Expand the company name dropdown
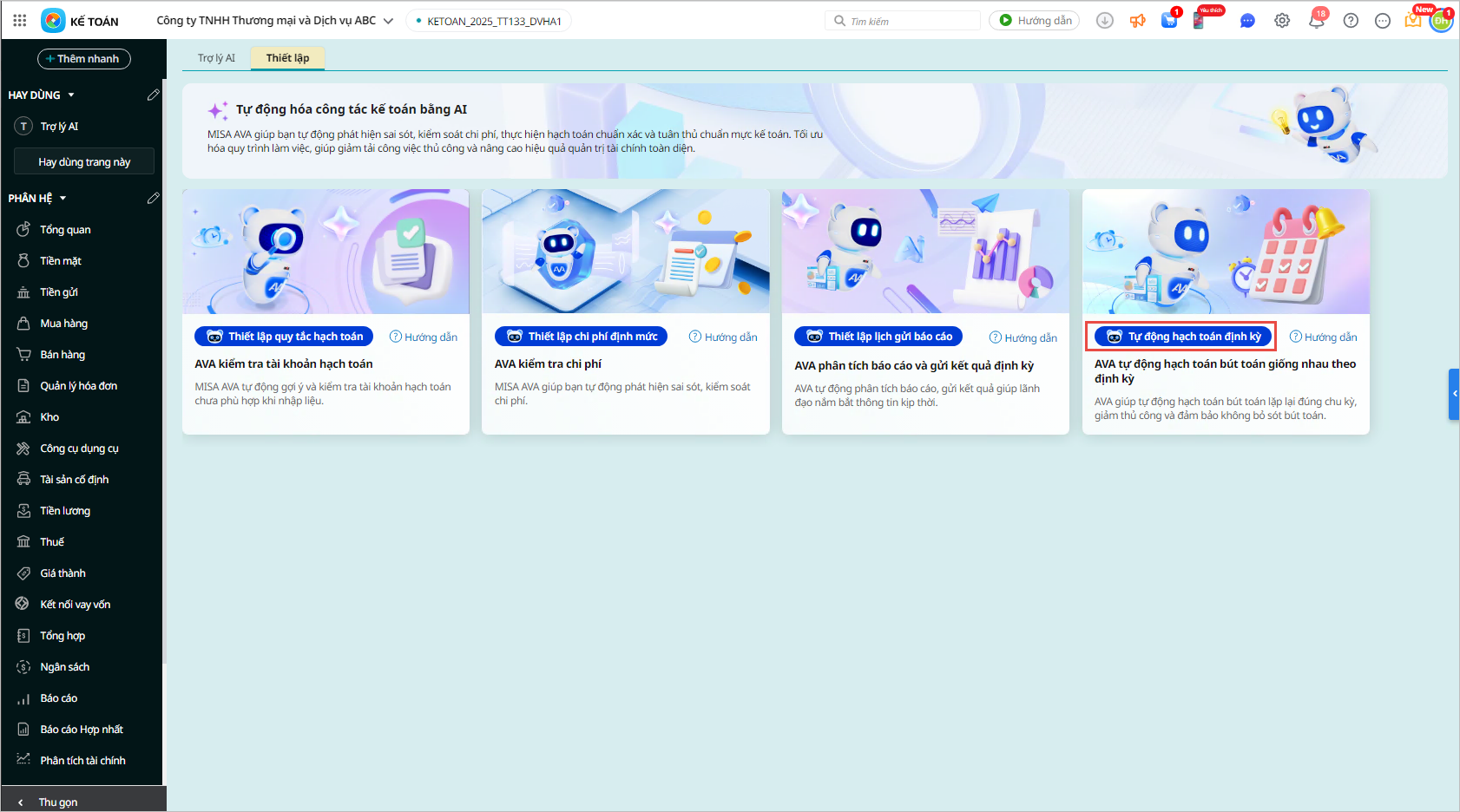 [x=388, y=21]
